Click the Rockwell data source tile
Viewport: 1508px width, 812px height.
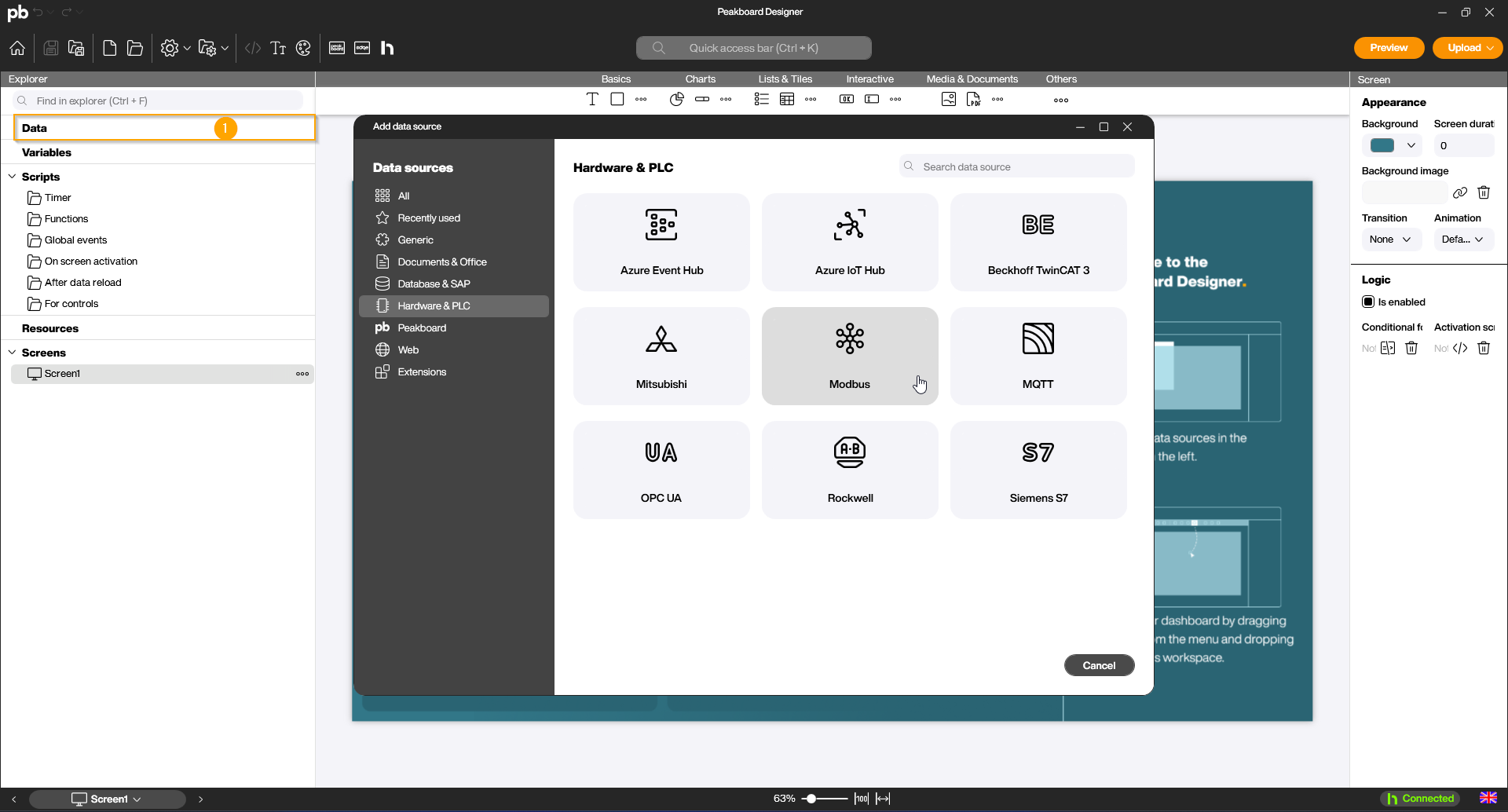pyautogui.click(x=850, y=470)
